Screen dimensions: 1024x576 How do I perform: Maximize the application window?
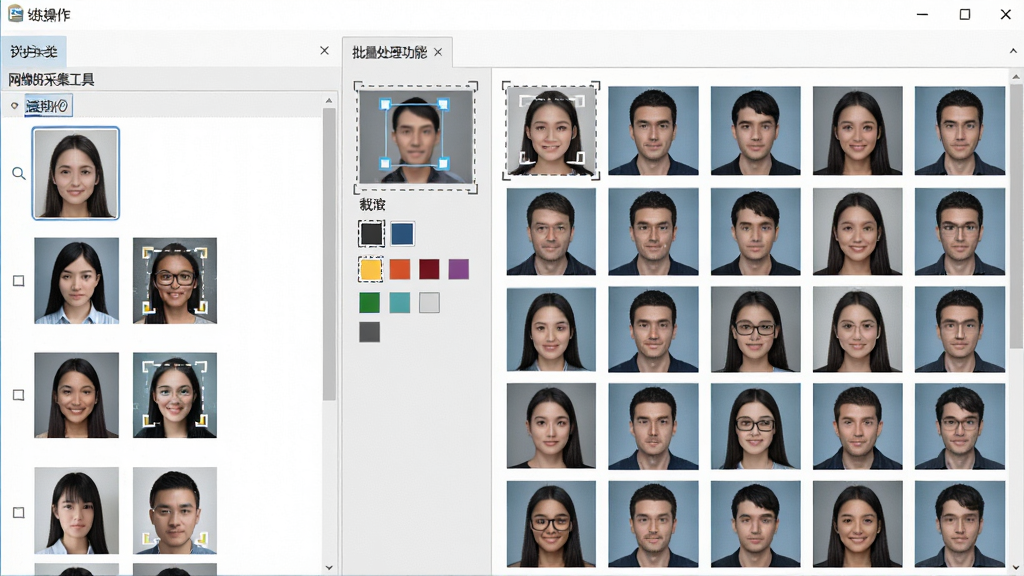click(965, 14)
